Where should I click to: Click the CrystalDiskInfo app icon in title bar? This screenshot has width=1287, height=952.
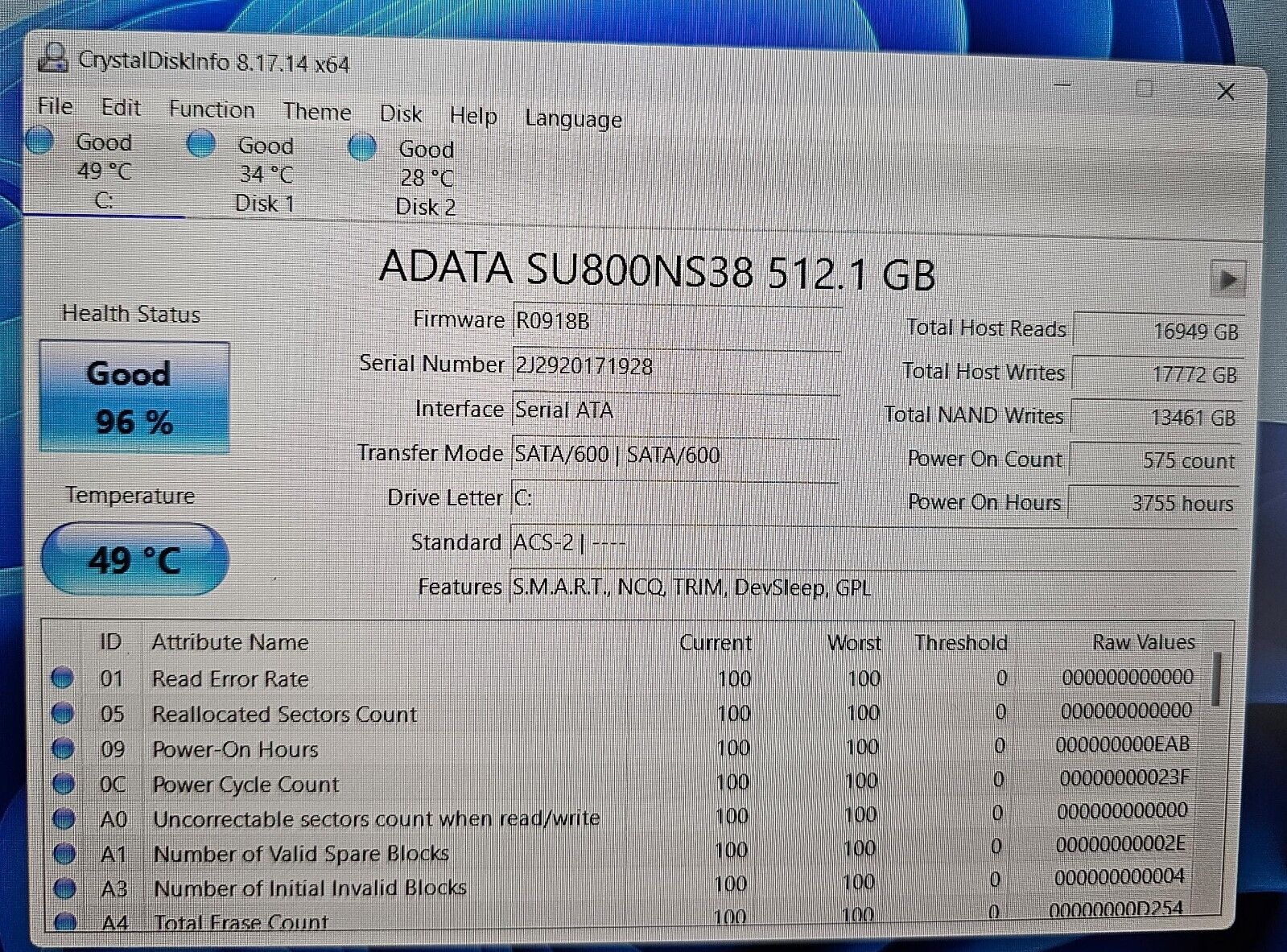click(x=53, y=58)
